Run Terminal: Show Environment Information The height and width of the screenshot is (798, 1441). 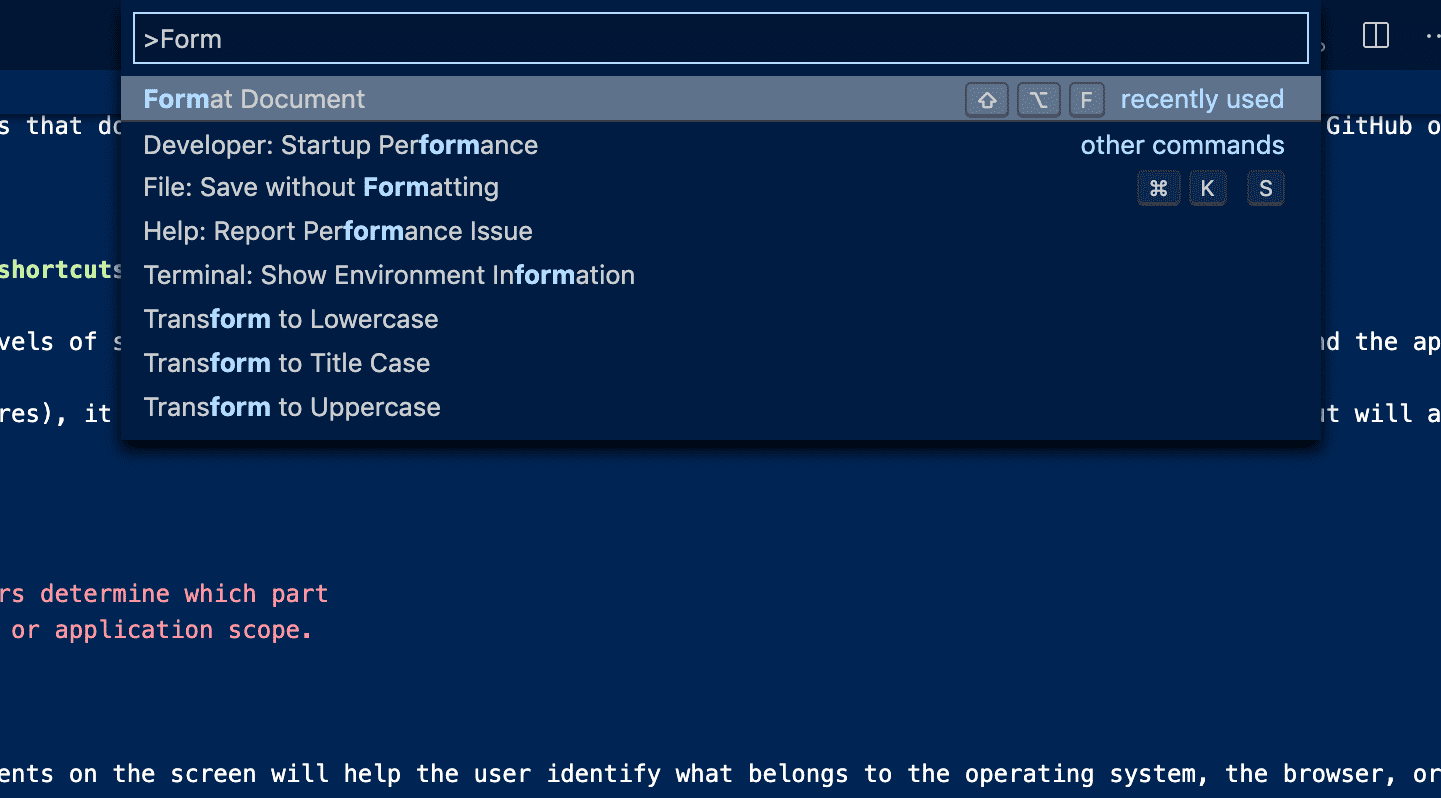coord(388,275)
